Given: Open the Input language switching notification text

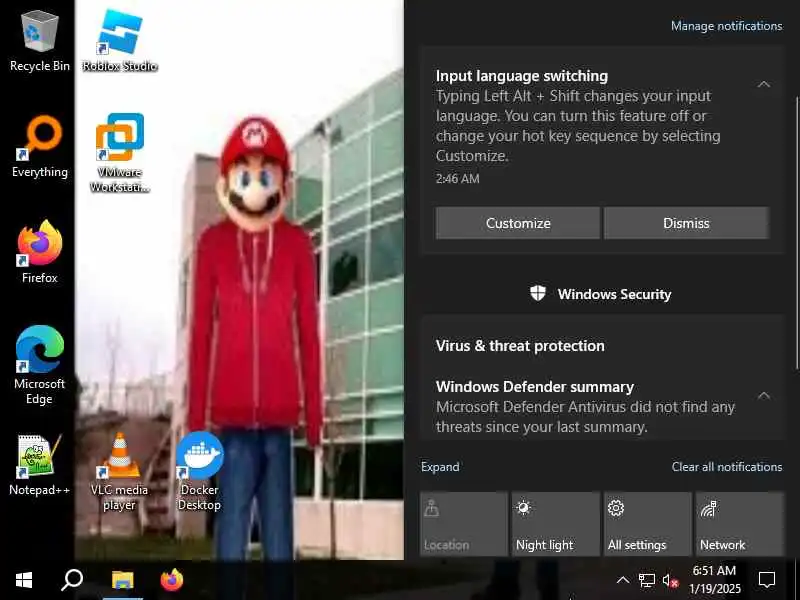Looking at the screenshot, I should 578,126.
